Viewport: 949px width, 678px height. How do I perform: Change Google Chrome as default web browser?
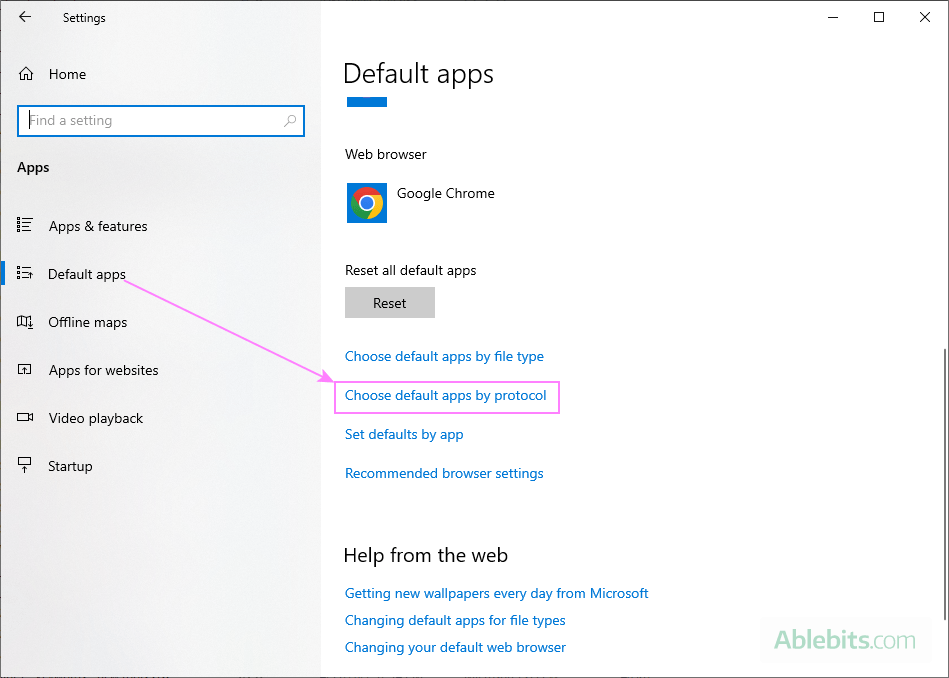(445, 203)
